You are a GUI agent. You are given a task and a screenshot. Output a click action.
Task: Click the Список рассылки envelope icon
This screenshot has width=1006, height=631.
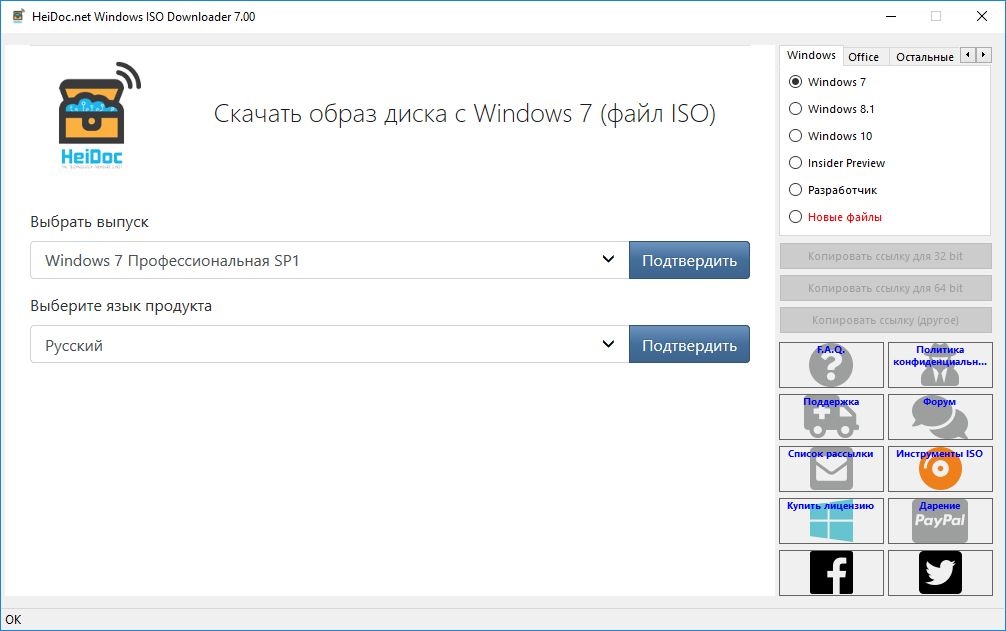pyautogui.click(x=831, y=469)
